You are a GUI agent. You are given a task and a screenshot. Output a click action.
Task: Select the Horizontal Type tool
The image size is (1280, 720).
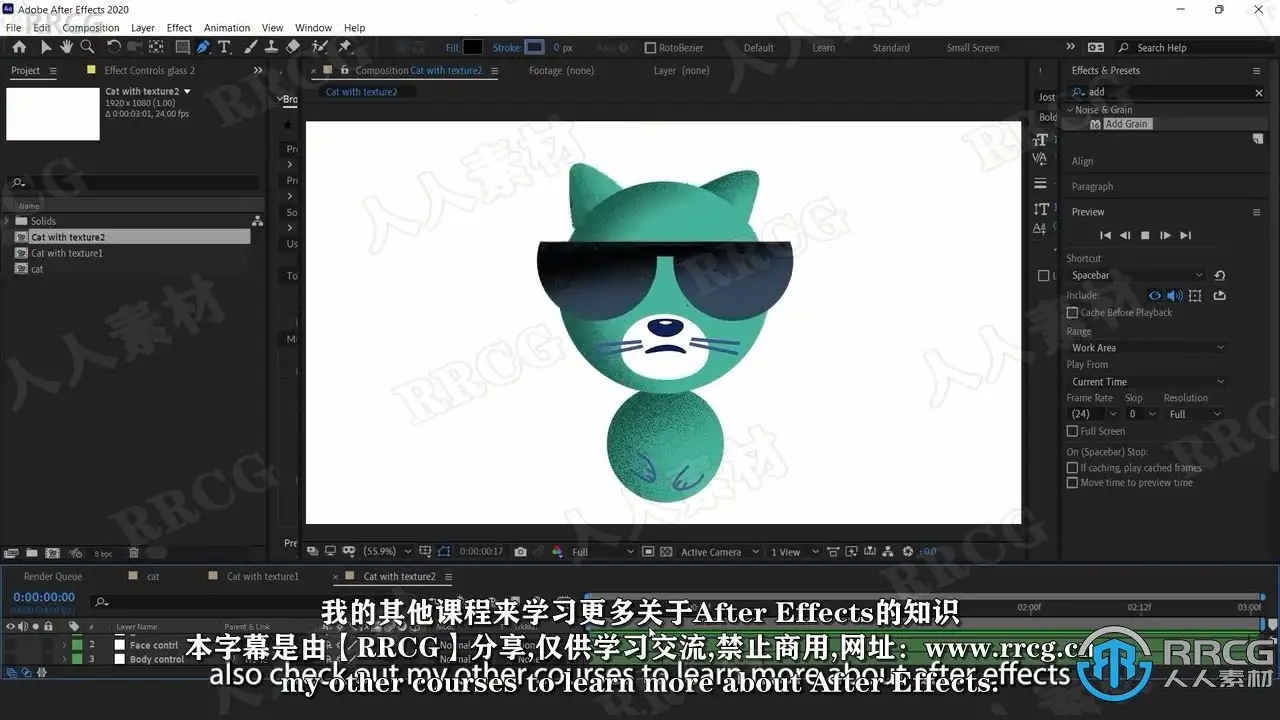tap(224, 47)
